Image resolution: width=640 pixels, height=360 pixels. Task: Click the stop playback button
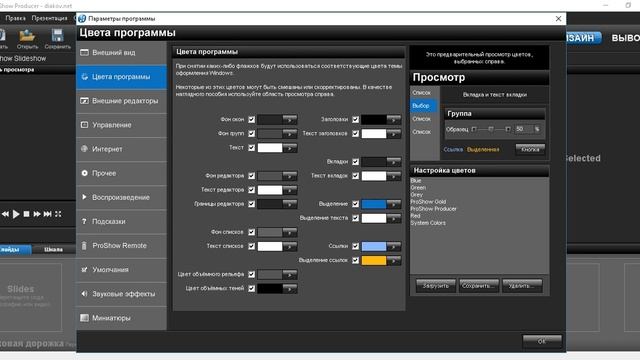click(27, 214)
